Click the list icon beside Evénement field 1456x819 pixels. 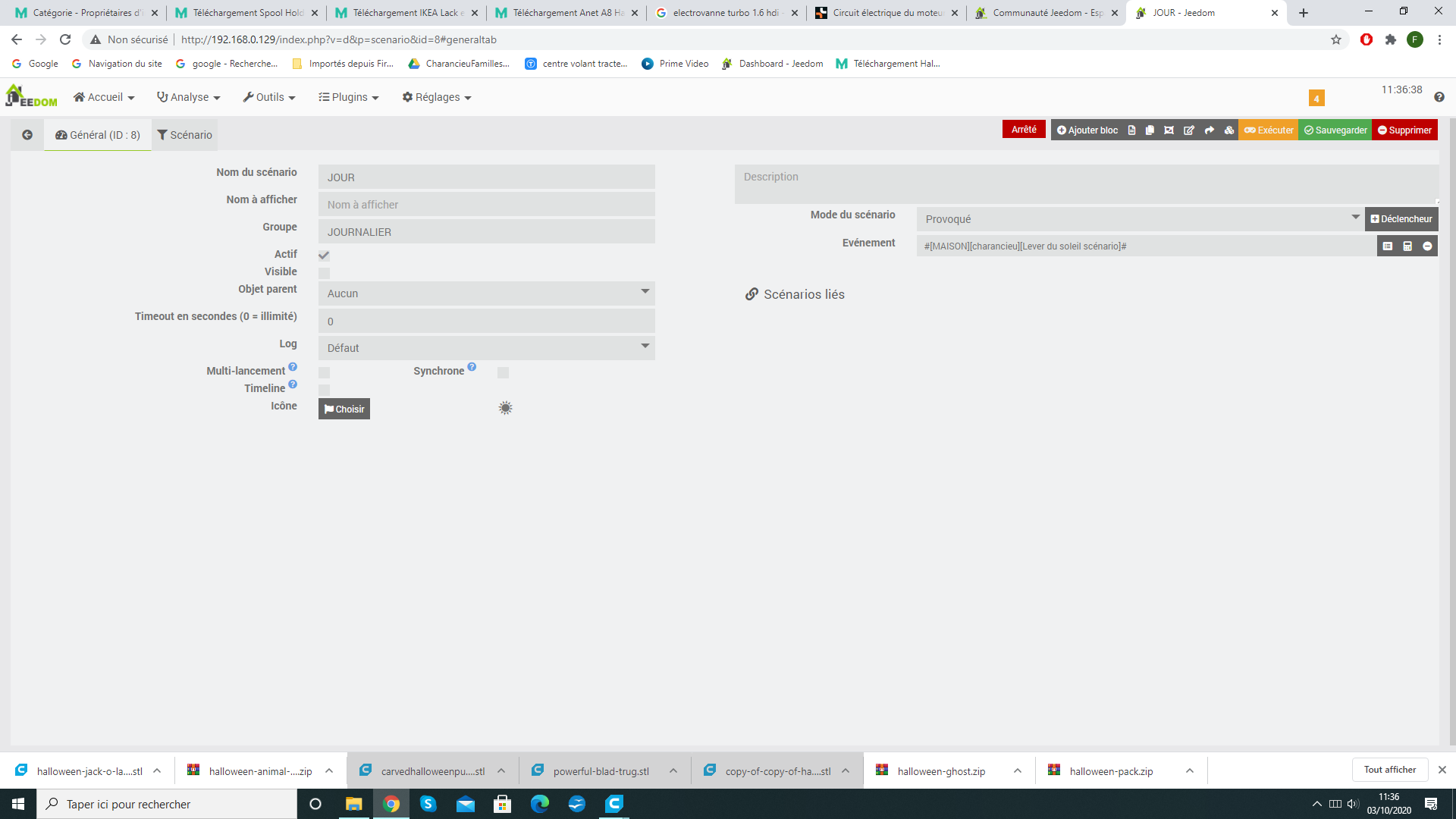click(x=1388, y=246)
